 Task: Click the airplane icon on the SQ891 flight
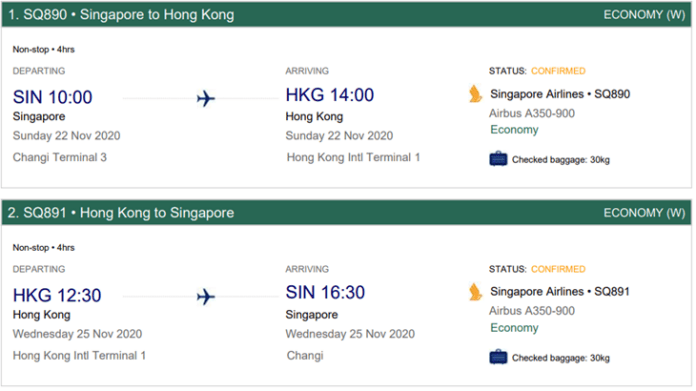tap(206, 296)
